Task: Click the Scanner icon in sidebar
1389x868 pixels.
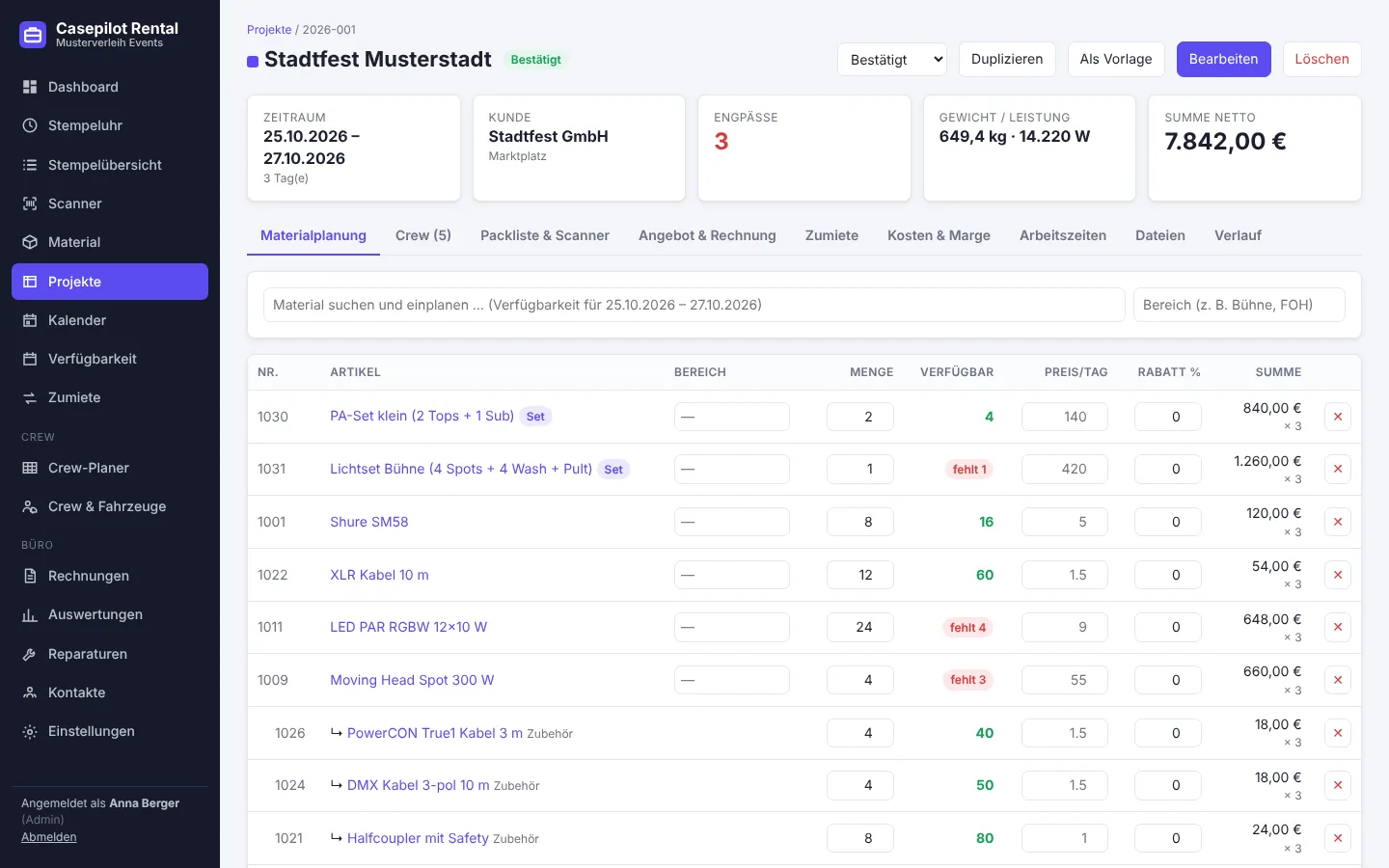Action: [30, 203]
